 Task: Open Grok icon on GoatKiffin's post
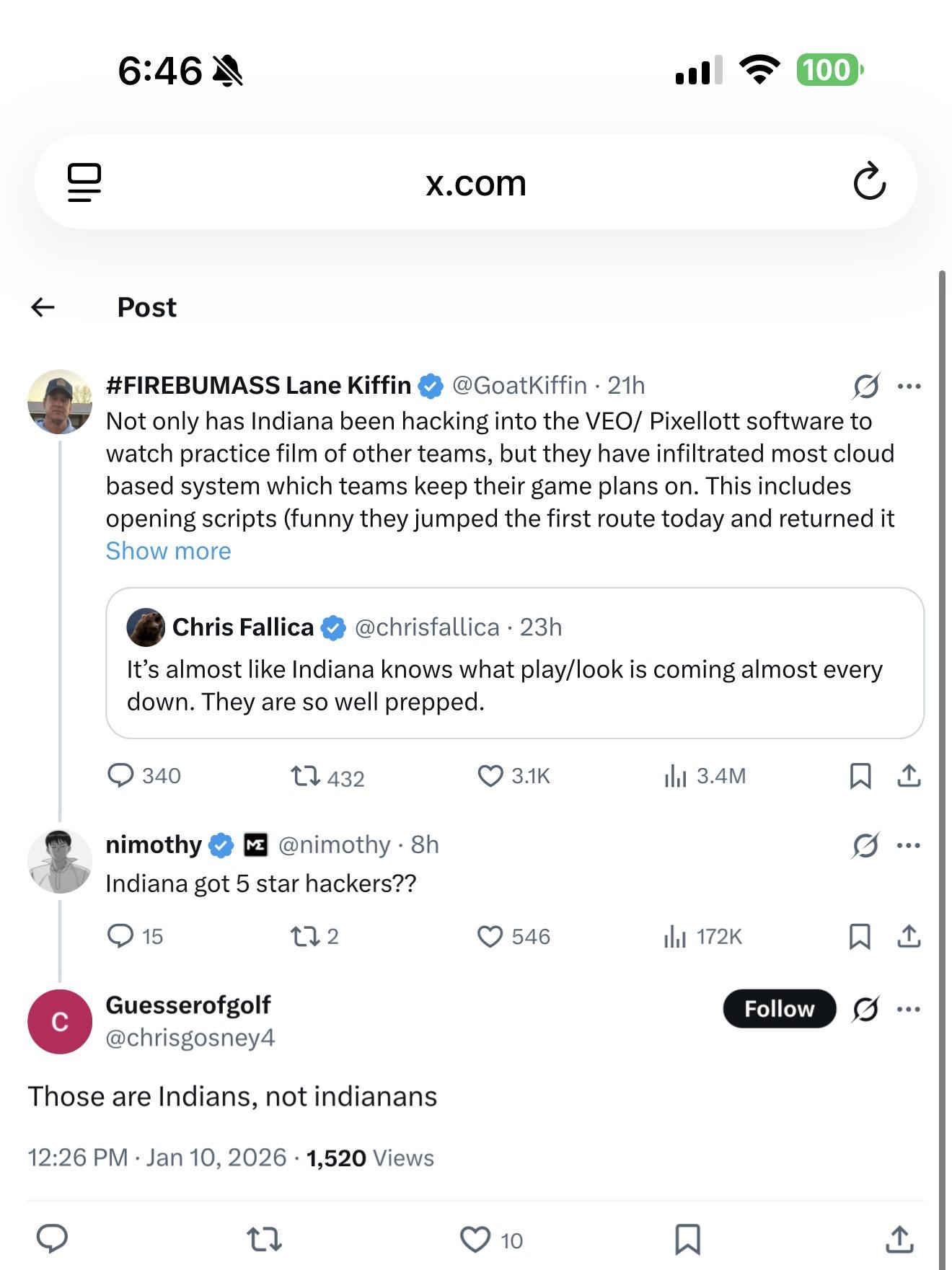865,387
